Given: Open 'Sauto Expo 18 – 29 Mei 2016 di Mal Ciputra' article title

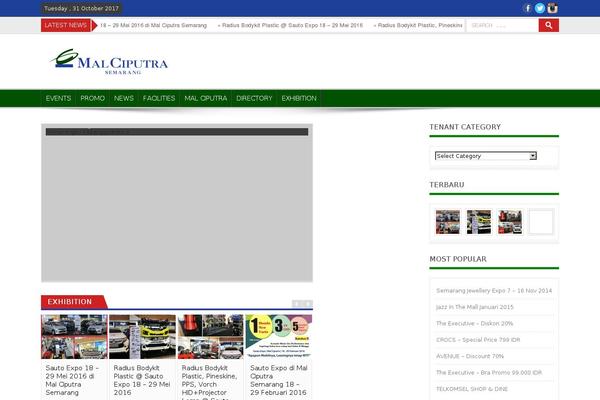Looking at the screenshot, I should click(72, 380).
